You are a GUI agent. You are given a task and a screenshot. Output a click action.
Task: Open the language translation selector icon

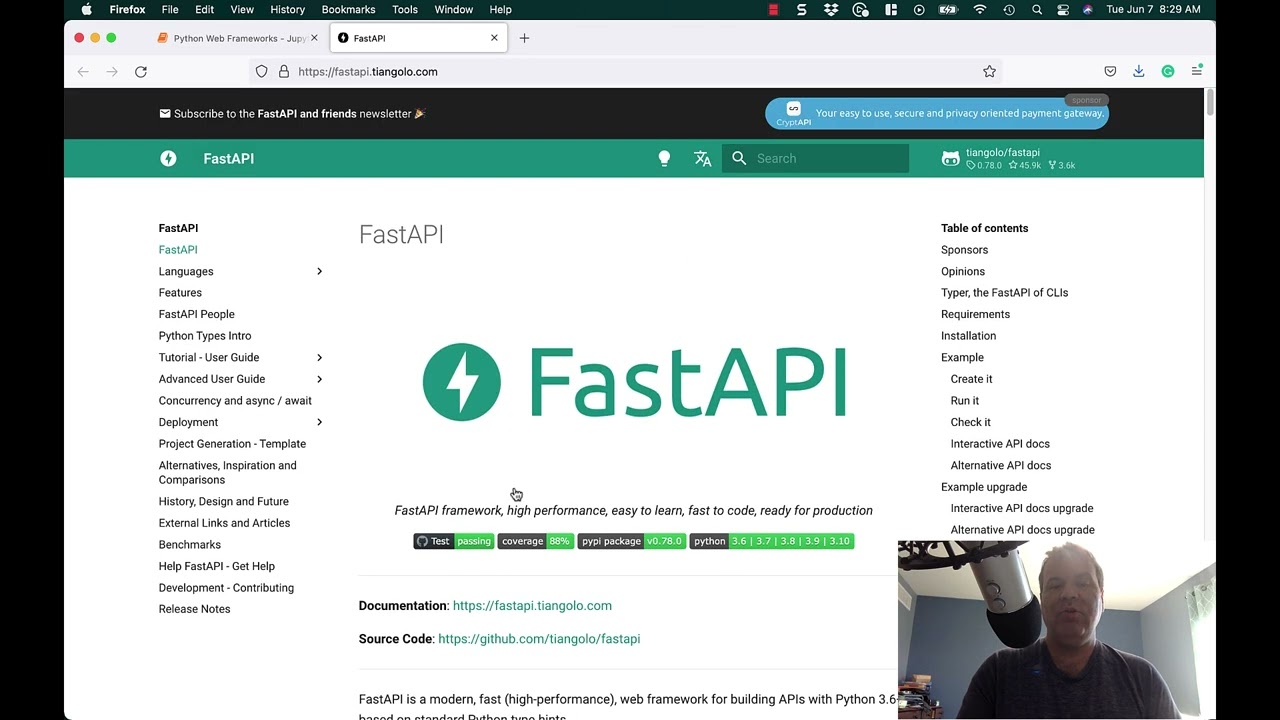703,158
